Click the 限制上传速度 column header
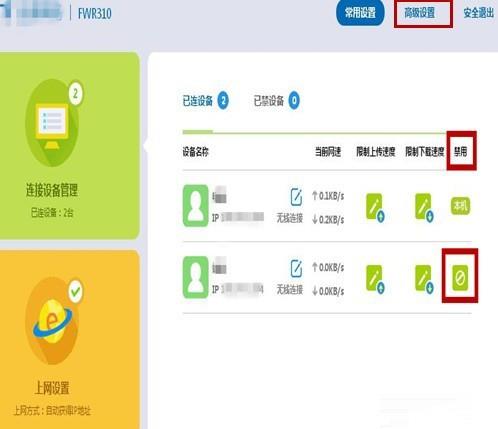498x429 pixels. (376, 152)
